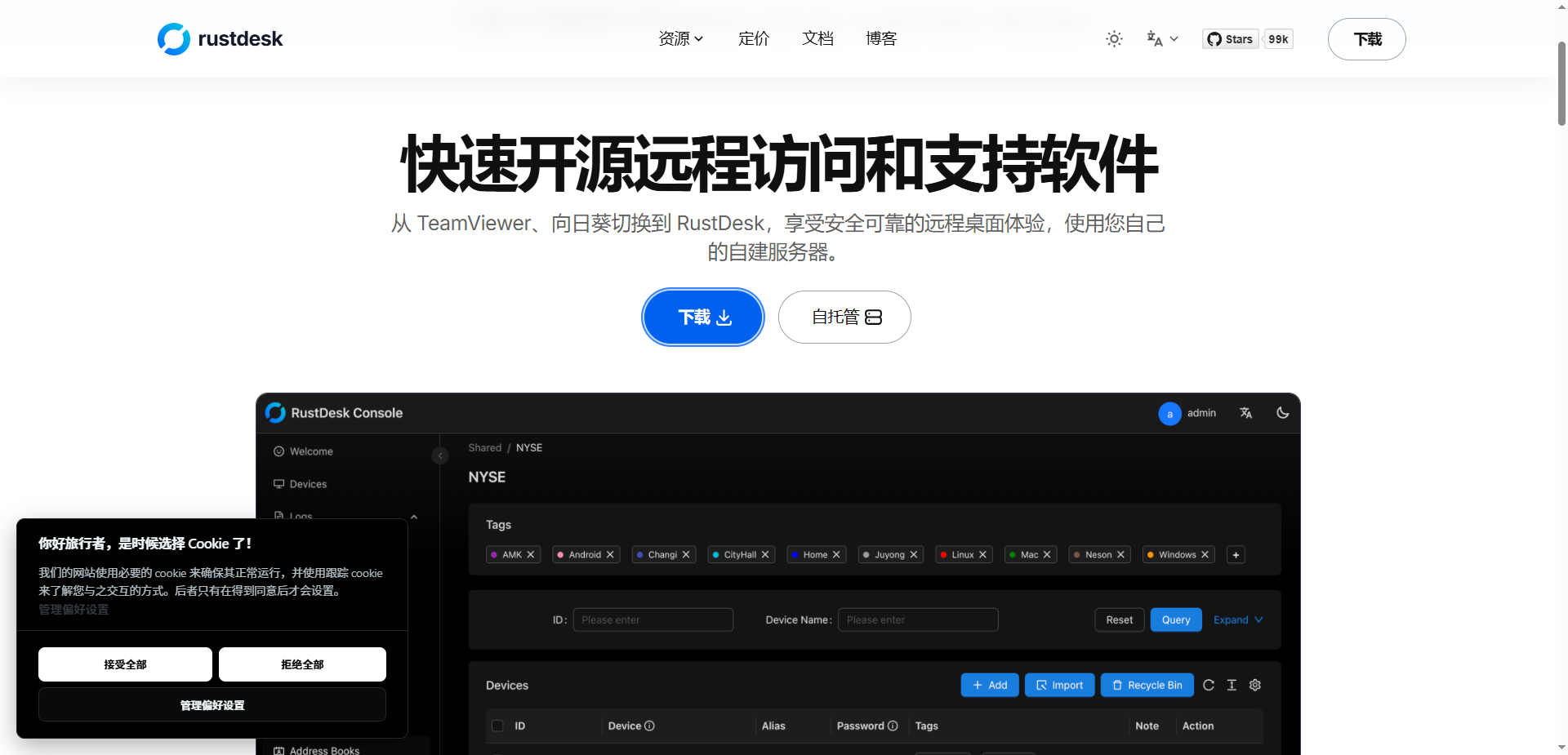This screenshot has height=755, width=1568.
Task: Click the 自托管 button
Action: click(x=844, y=317)
